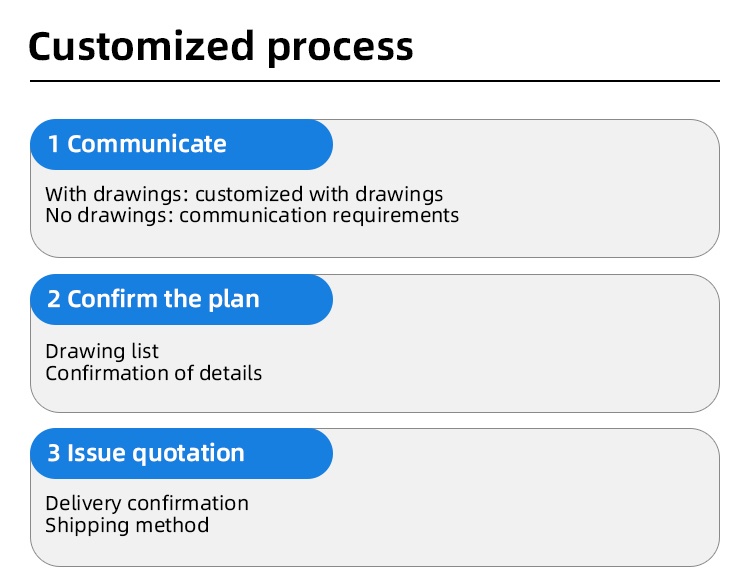The width and height of the screenshot is (750, 572).
Task: Click the number 1 in Communicate header
Action: click(54, 144)
